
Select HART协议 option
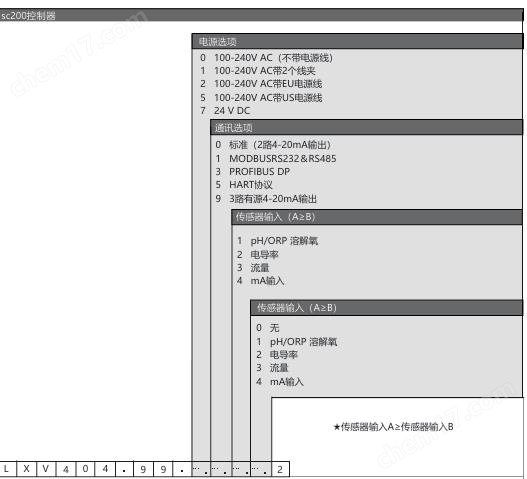(x=244, y=185)
